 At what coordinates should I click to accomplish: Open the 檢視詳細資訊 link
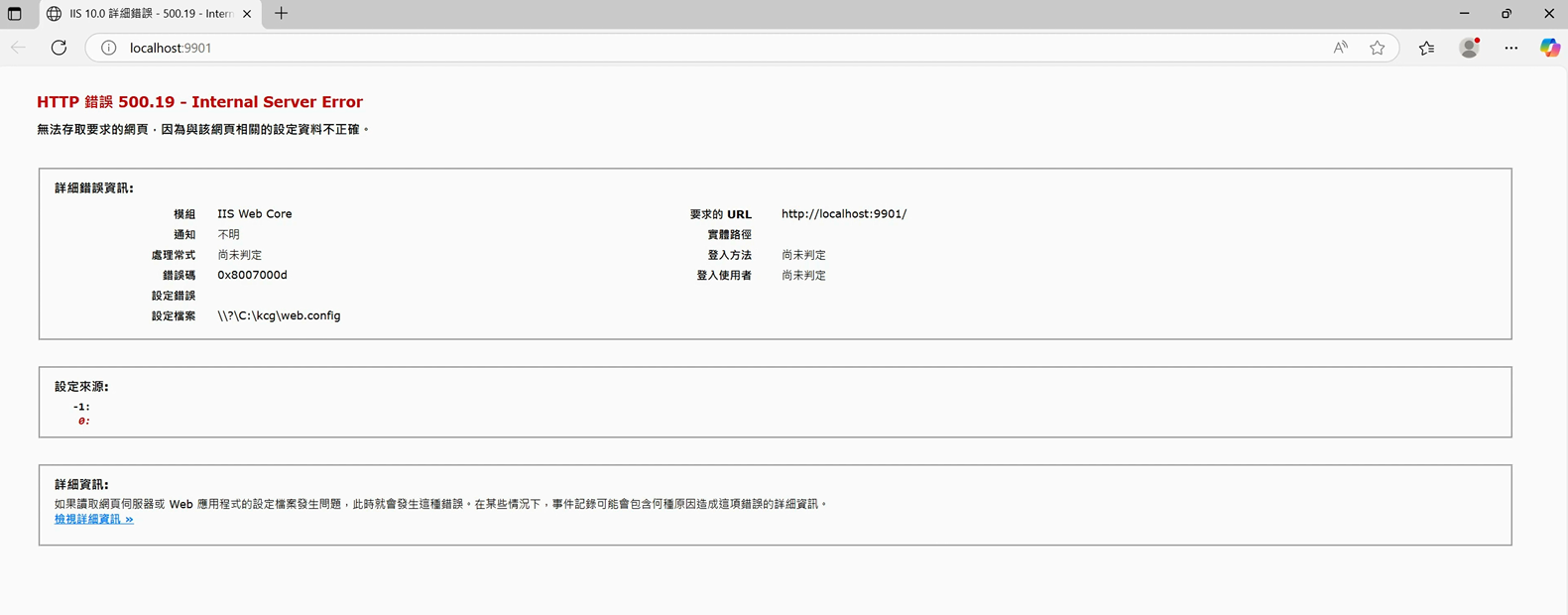coord(94,519)
